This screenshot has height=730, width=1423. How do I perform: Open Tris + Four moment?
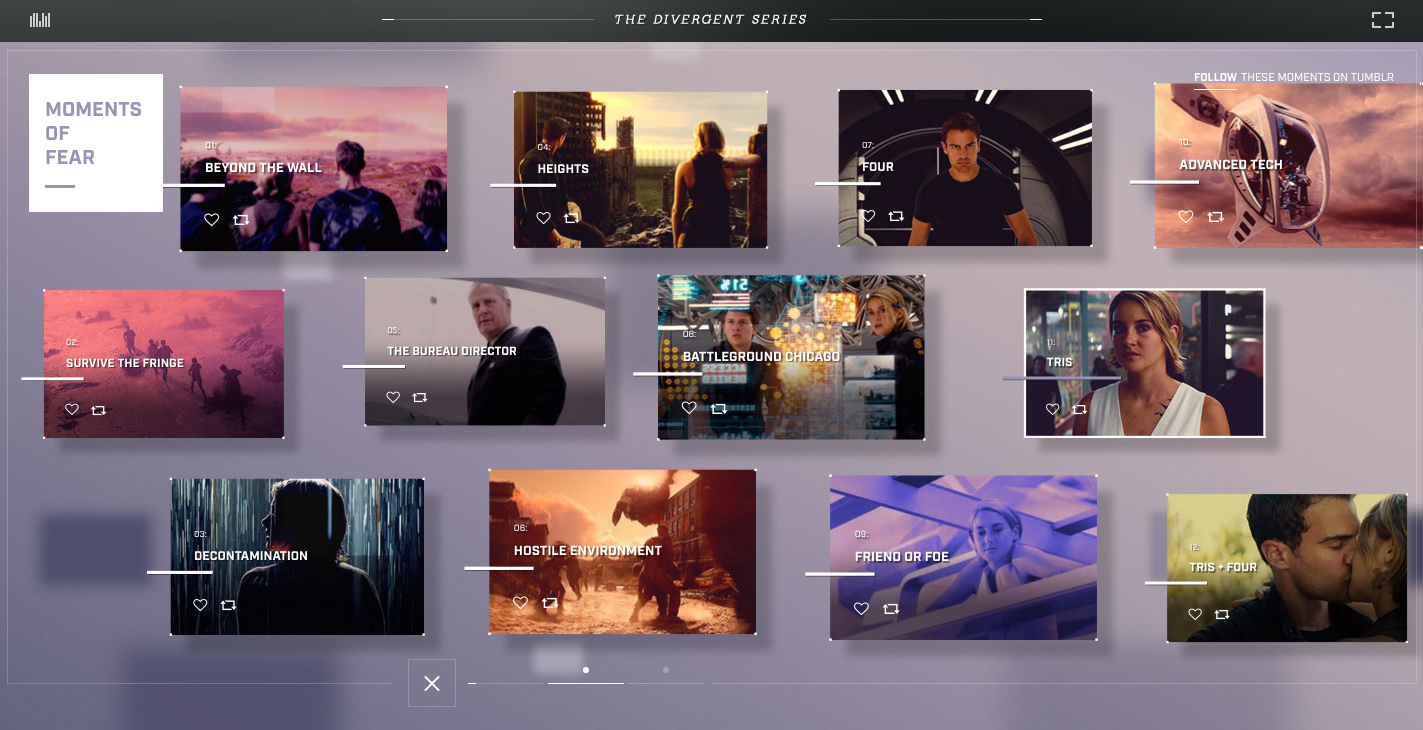[1287, 568]
